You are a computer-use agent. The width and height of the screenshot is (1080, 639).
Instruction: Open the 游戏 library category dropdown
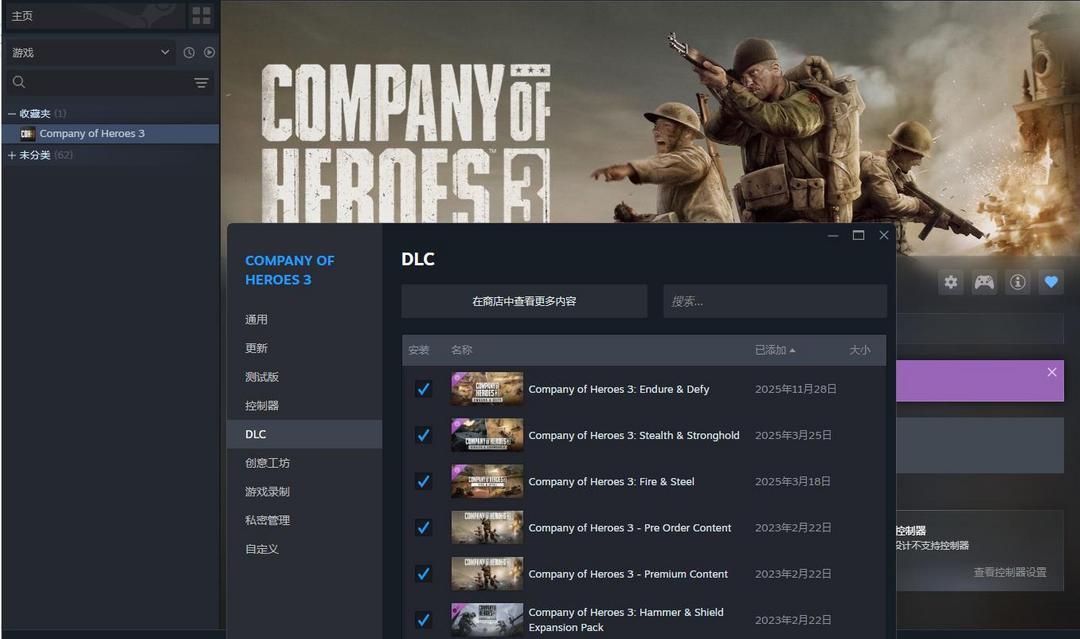(90, 52)
